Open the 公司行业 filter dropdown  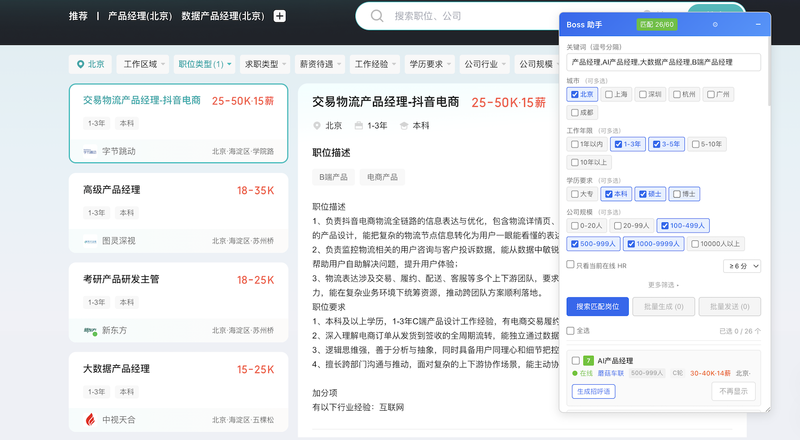coord(485,64)
